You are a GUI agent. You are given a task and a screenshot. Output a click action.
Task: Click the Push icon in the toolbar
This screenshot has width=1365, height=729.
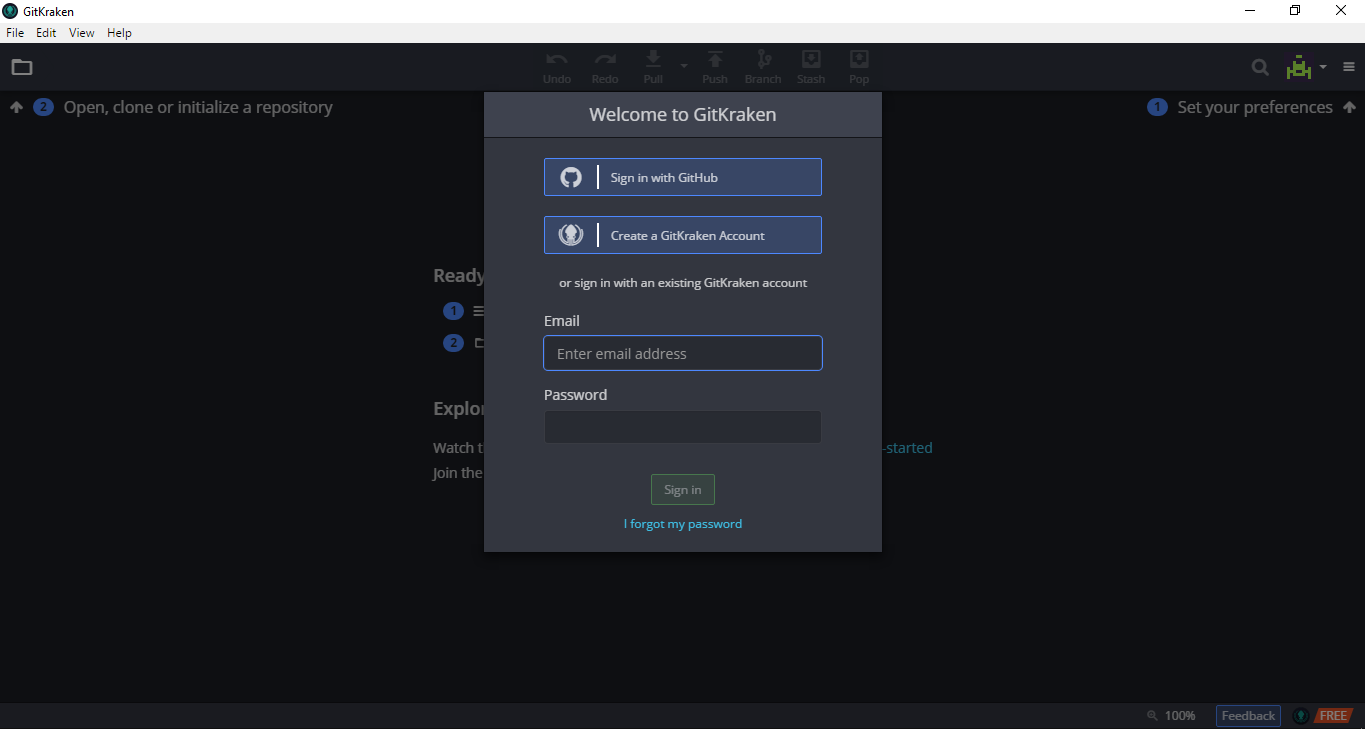pos(715,60)
